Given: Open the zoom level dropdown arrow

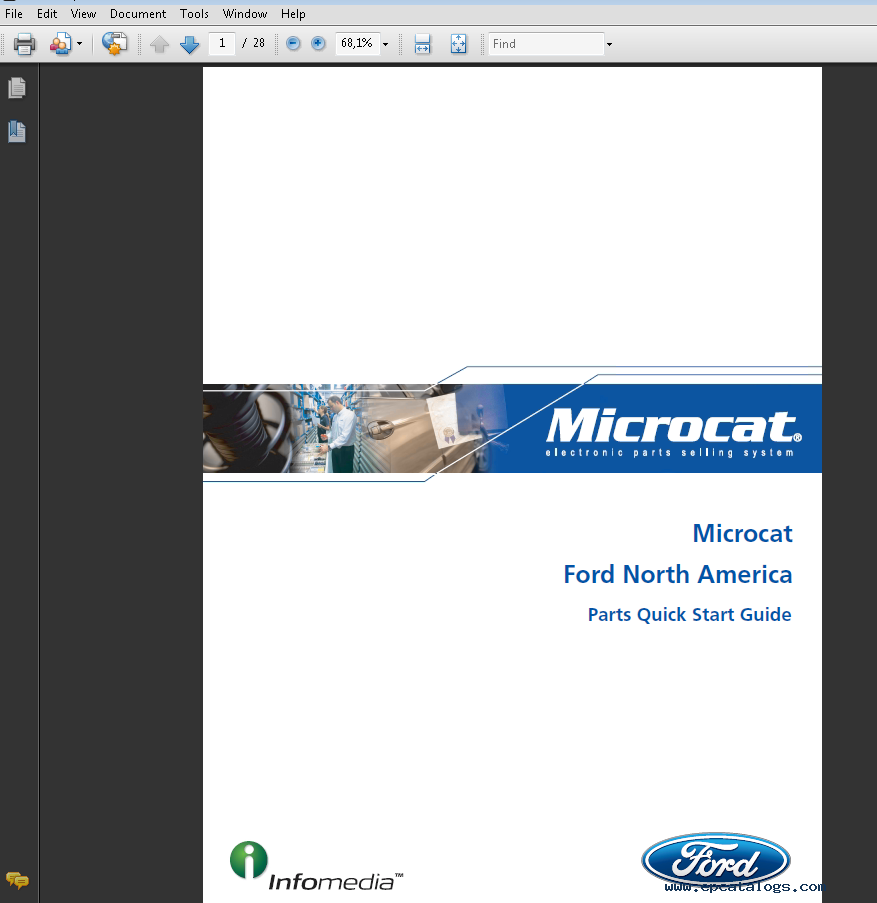Looking at the screenshot, I should 386,44.
